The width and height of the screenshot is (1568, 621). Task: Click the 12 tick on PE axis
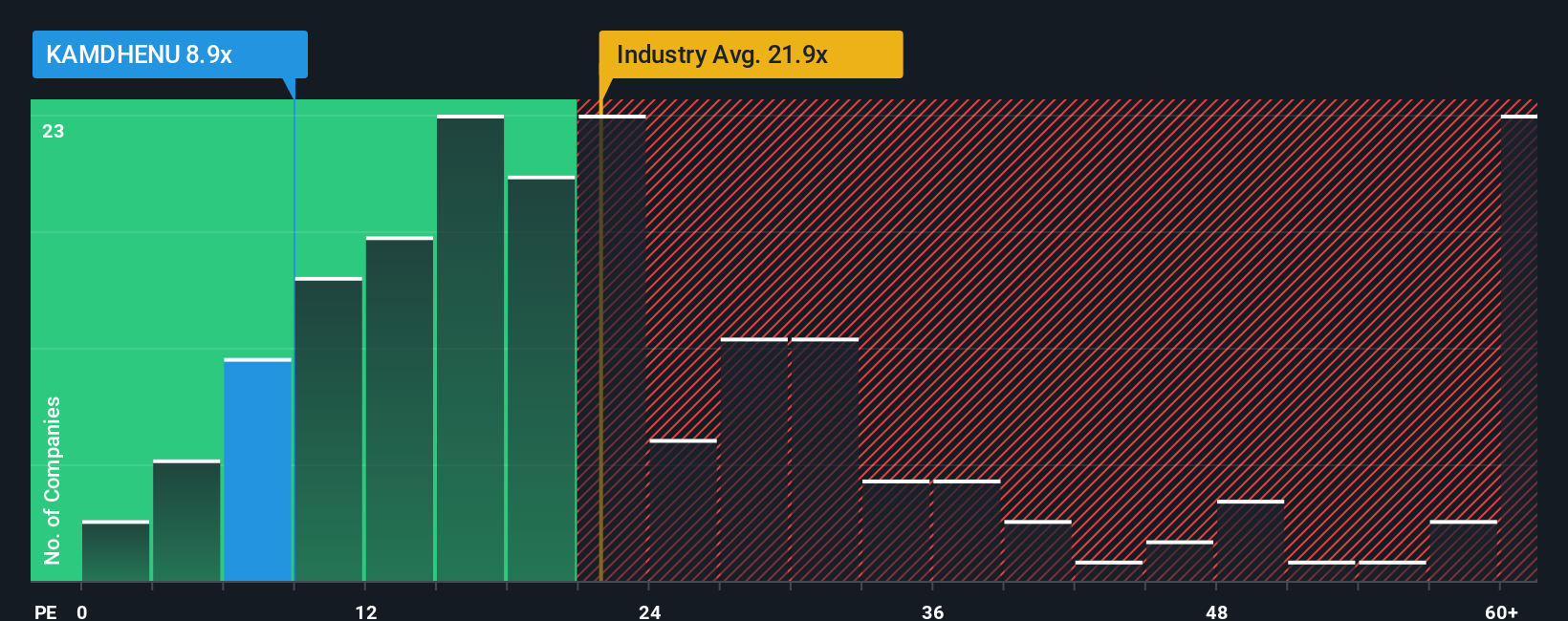point(366,611)
